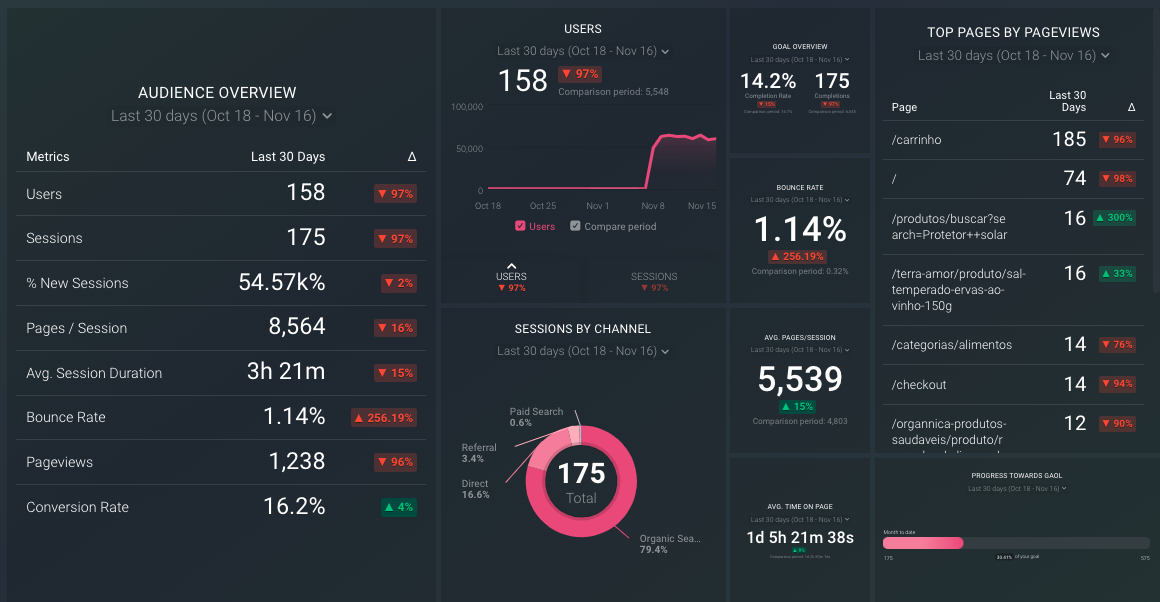
Task: Click the 2% decrease badge for % New Sessions
Action: 399,283
